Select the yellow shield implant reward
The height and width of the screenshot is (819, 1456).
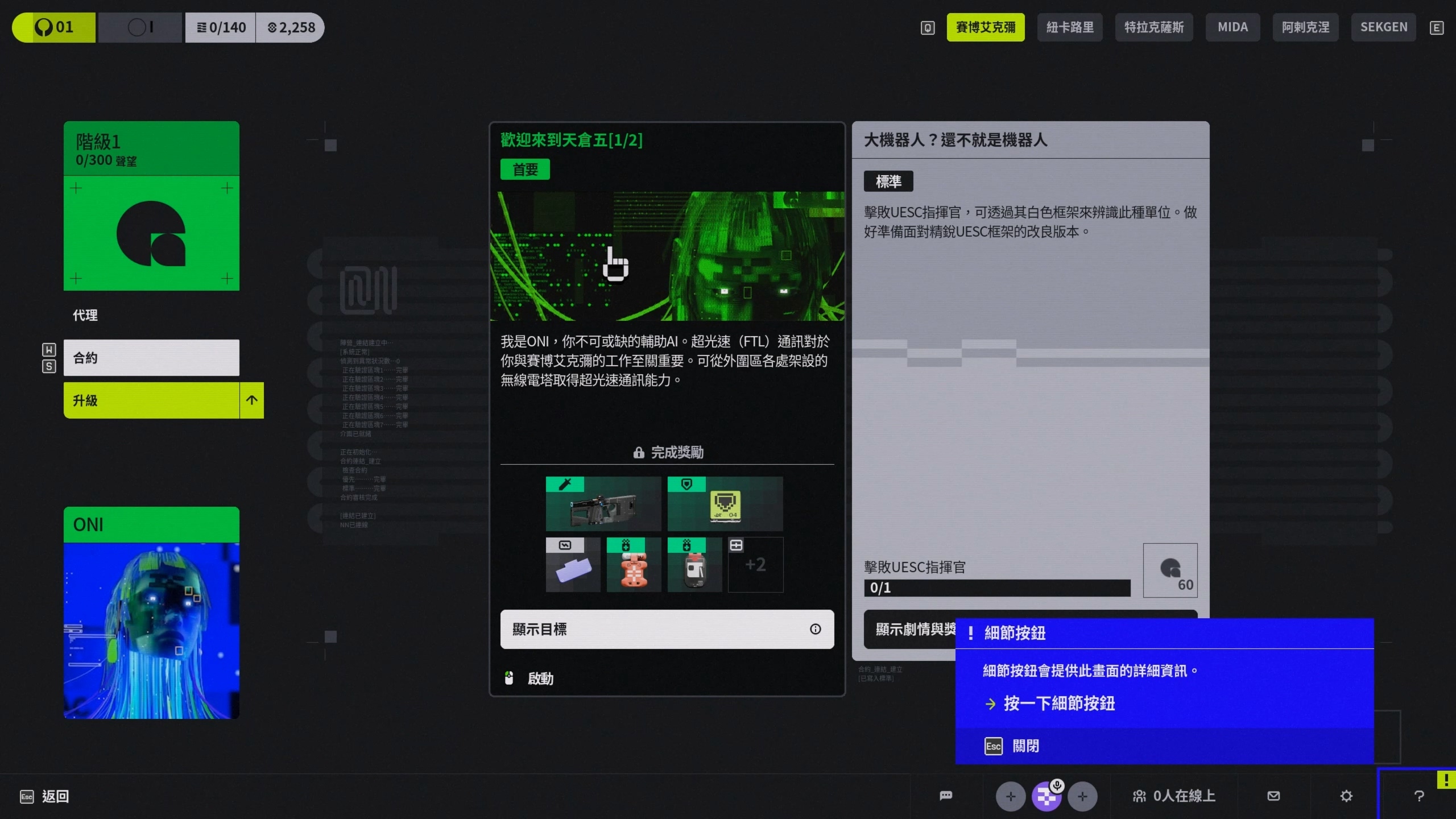[725, 504]
